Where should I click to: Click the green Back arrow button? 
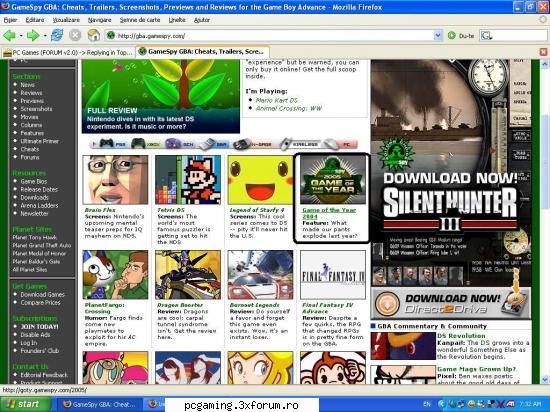[9, 35]
